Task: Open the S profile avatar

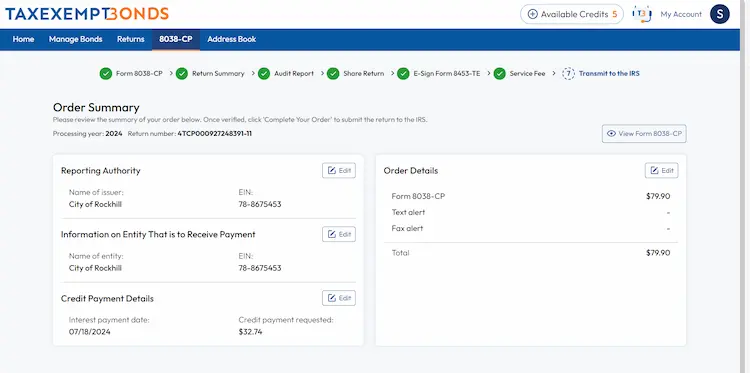Action: [x=719, y=14]
